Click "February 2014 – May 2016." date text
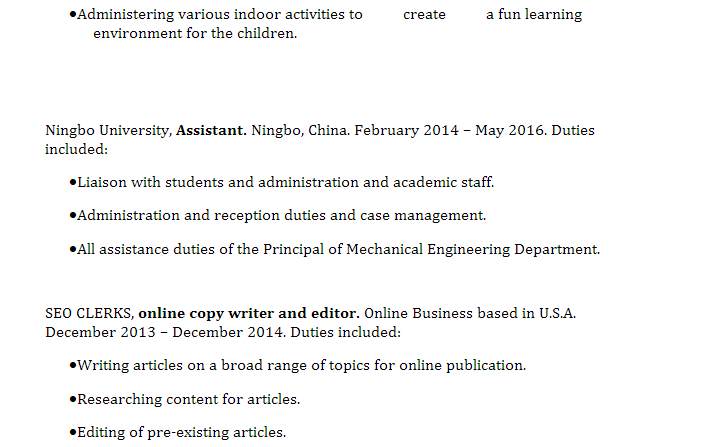The width and height of the screenshot is (702, 447). [451, 130]
